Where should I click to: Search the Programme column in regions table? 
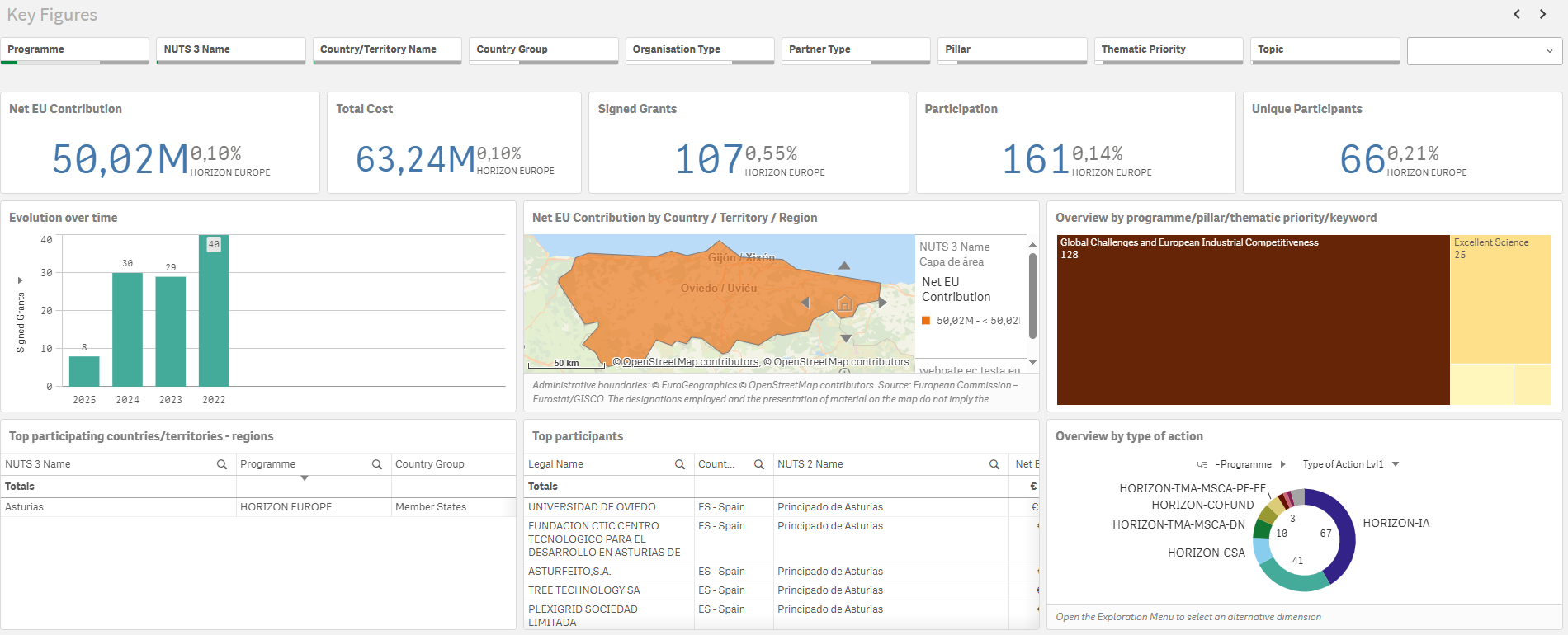coord(377,464)
